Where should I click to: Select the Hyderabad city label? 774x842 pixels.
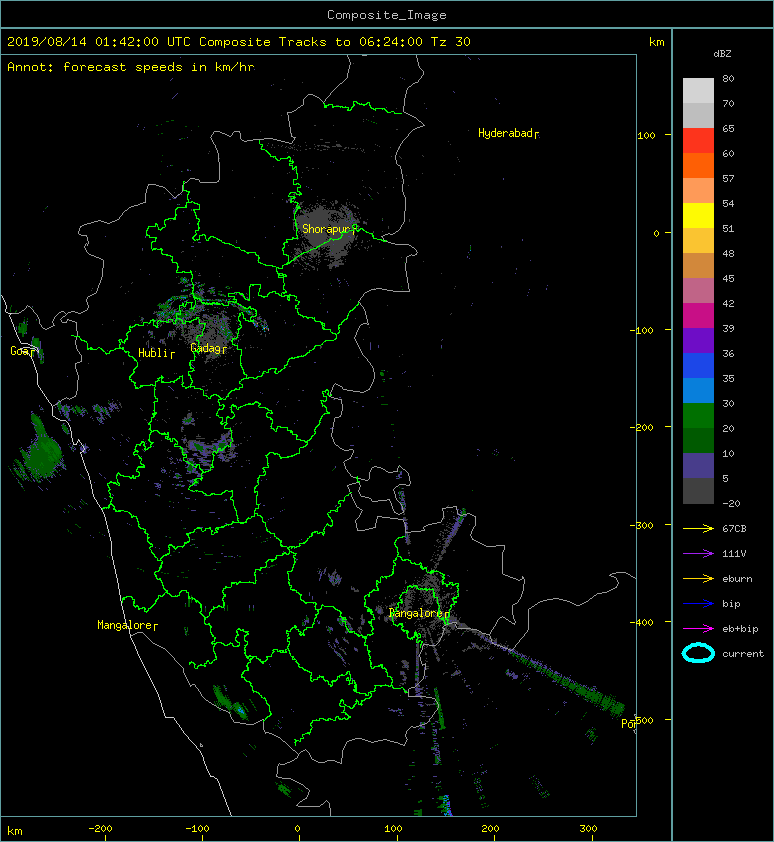point(508,133)
